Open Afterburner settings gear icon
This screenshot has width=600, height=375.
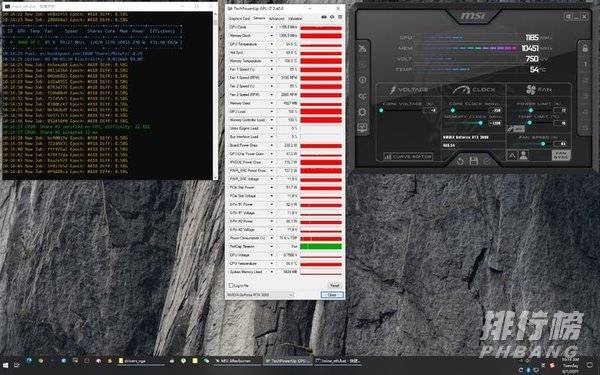coord(362,112)
